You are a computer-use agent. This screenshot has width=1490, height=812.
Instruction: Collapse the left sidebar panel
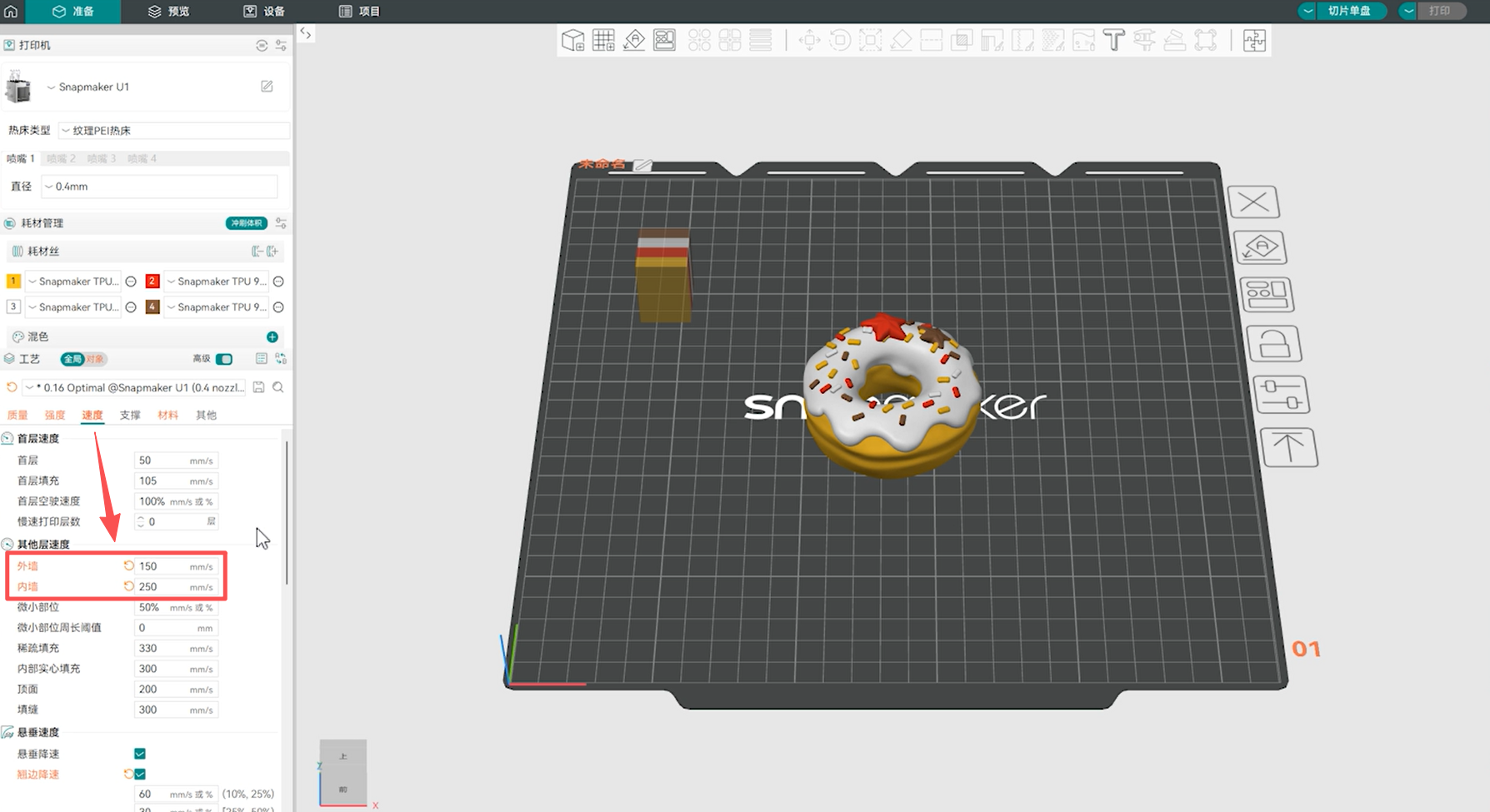coord(306,33)
